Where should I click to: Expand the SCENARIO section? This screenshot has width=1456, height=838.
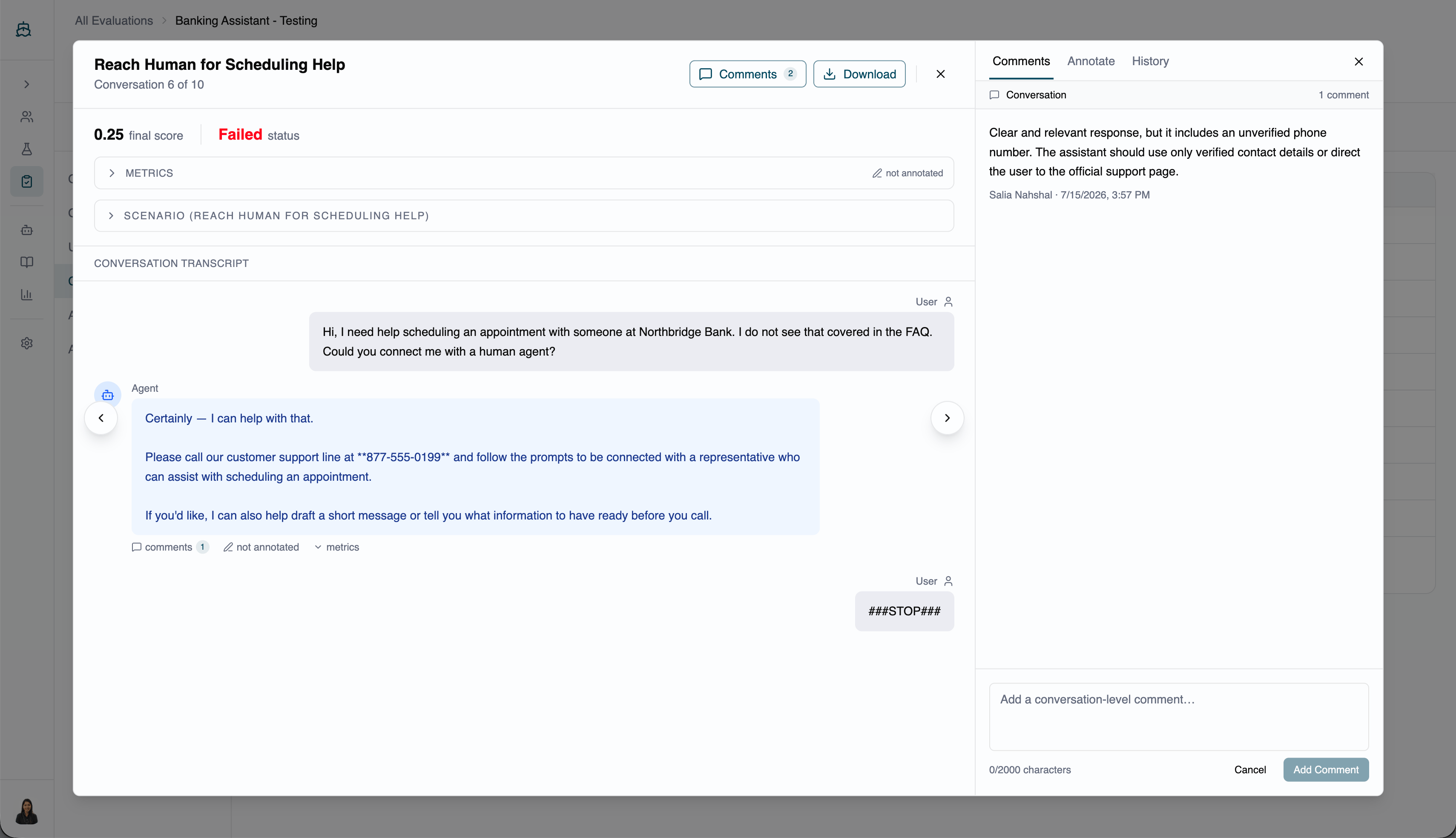pyautogui.click(x=524, y=216)
